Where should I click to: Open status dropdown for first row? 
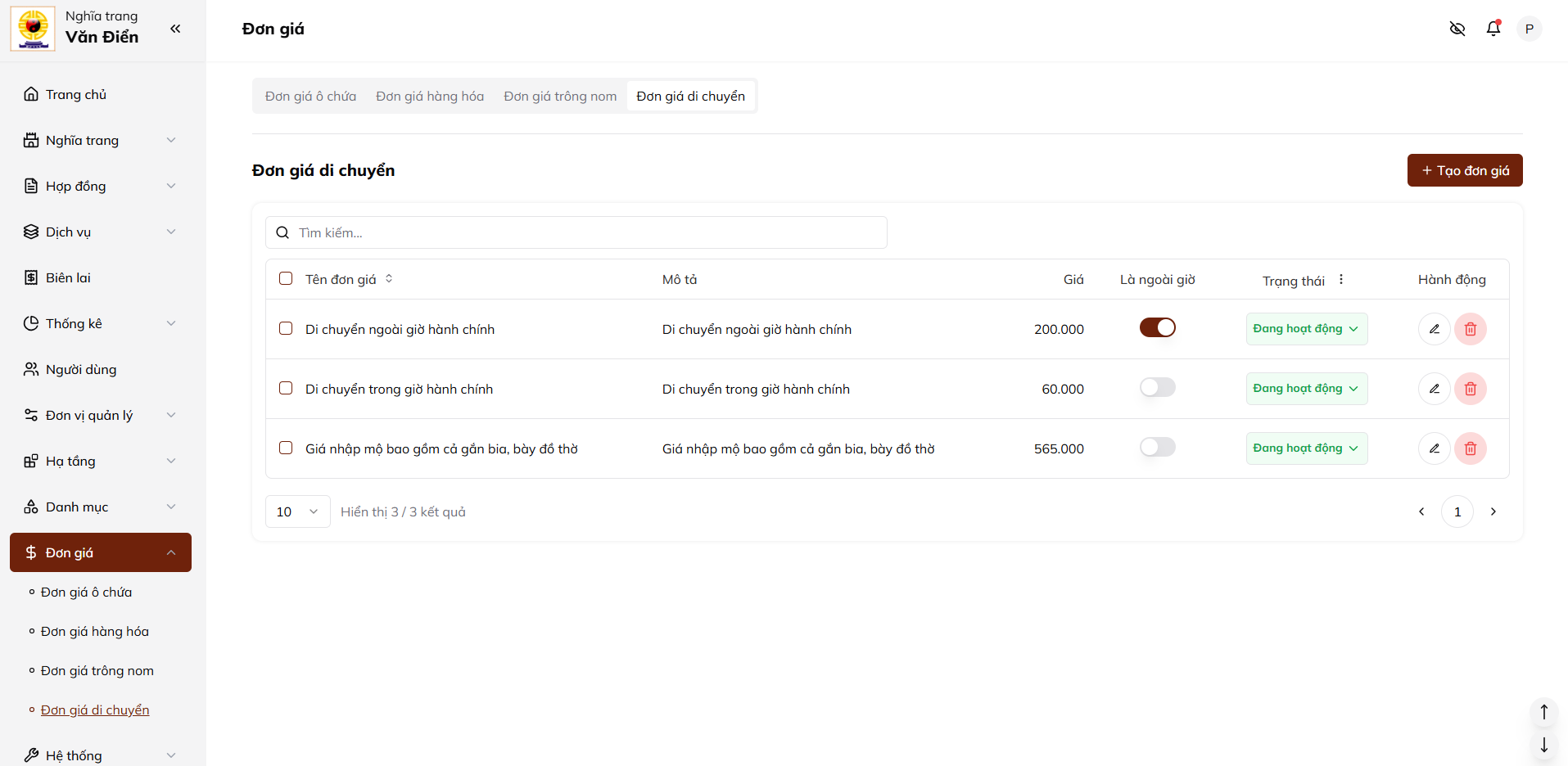pyautogui.click(x=1306, y=329)
